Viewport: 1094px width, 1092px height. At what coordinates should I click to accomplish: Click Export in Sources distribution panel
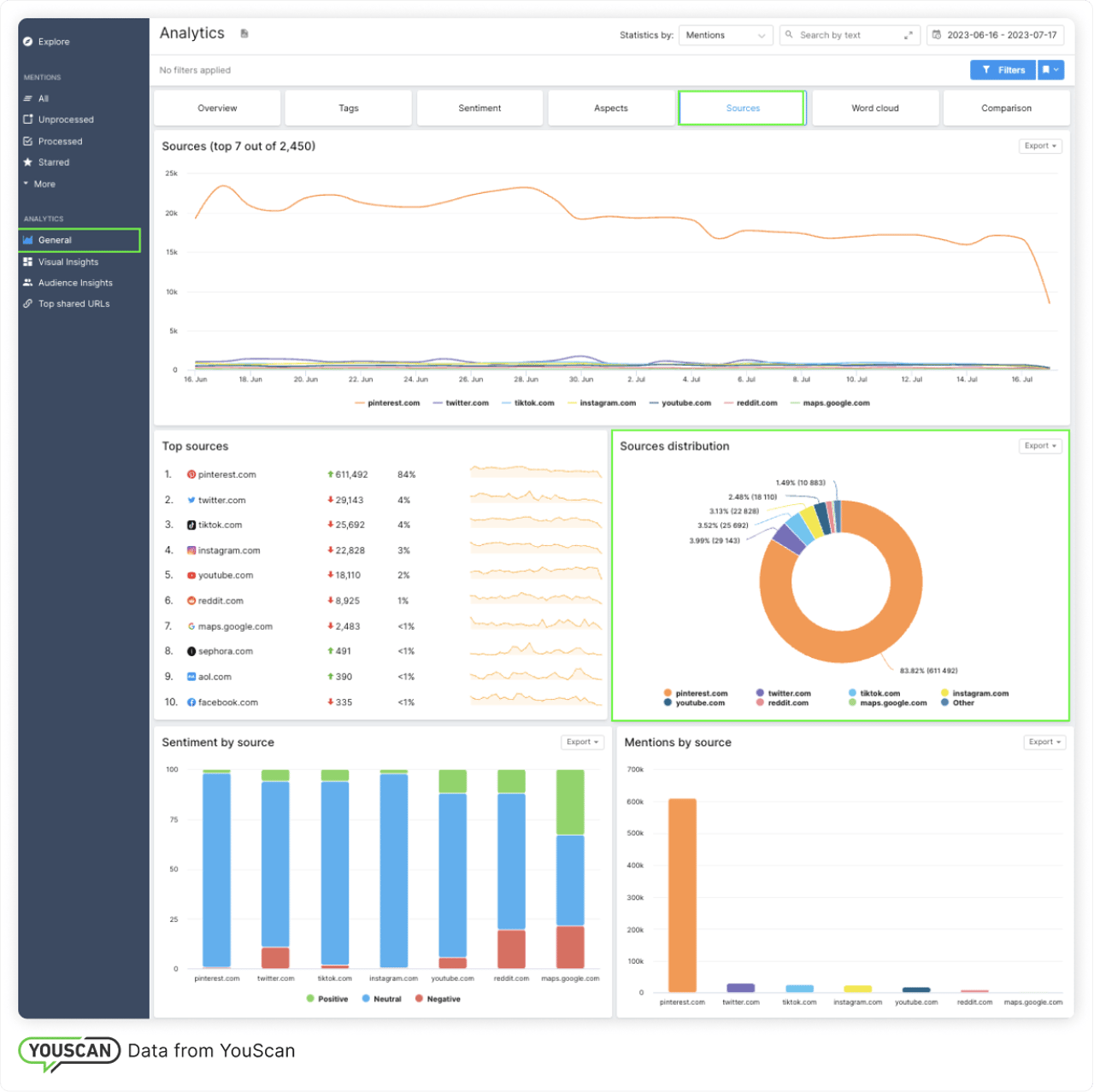coord(1040,446)
